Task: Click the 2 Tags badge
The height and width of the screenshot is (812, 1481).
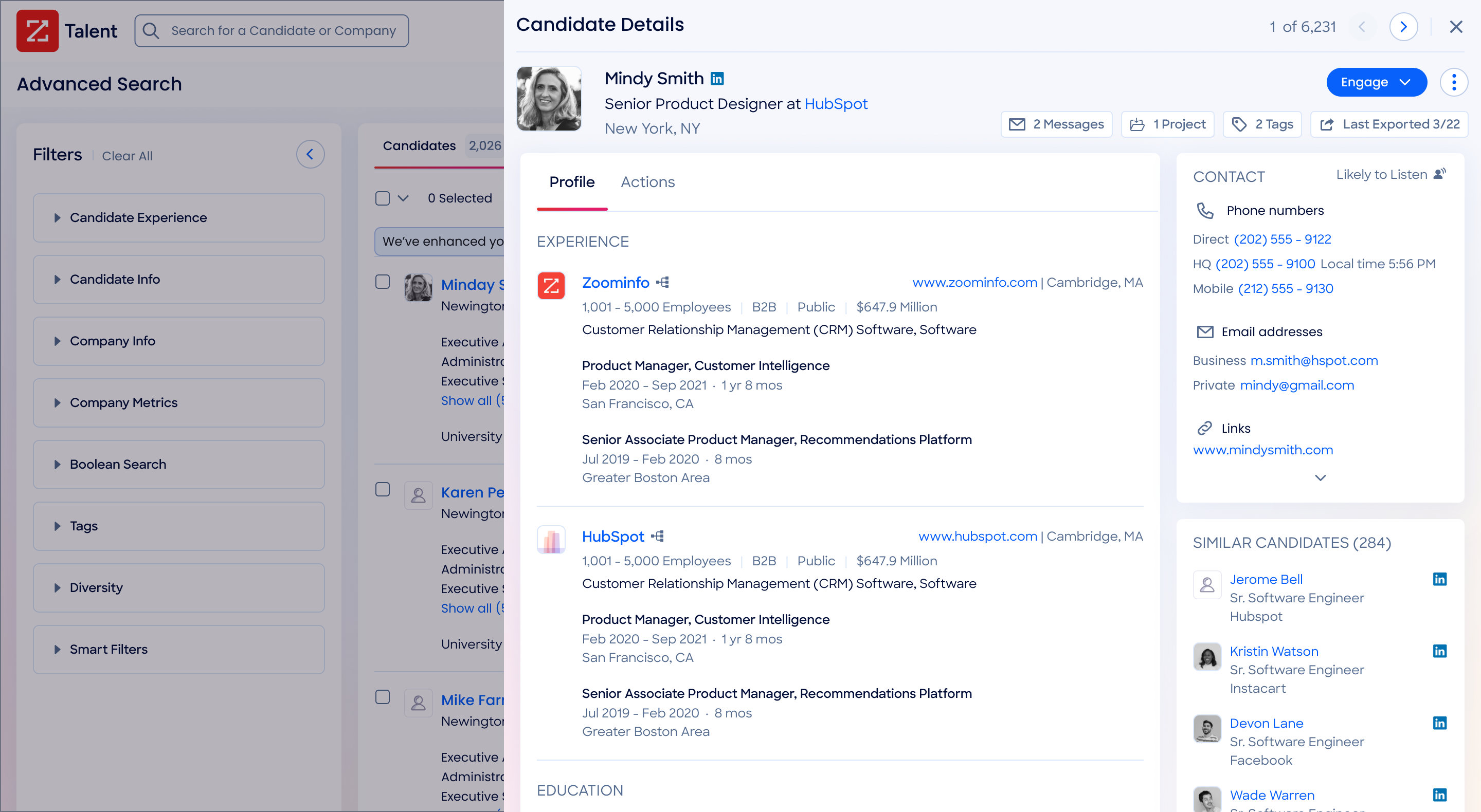Action: tap(1262, 124)
